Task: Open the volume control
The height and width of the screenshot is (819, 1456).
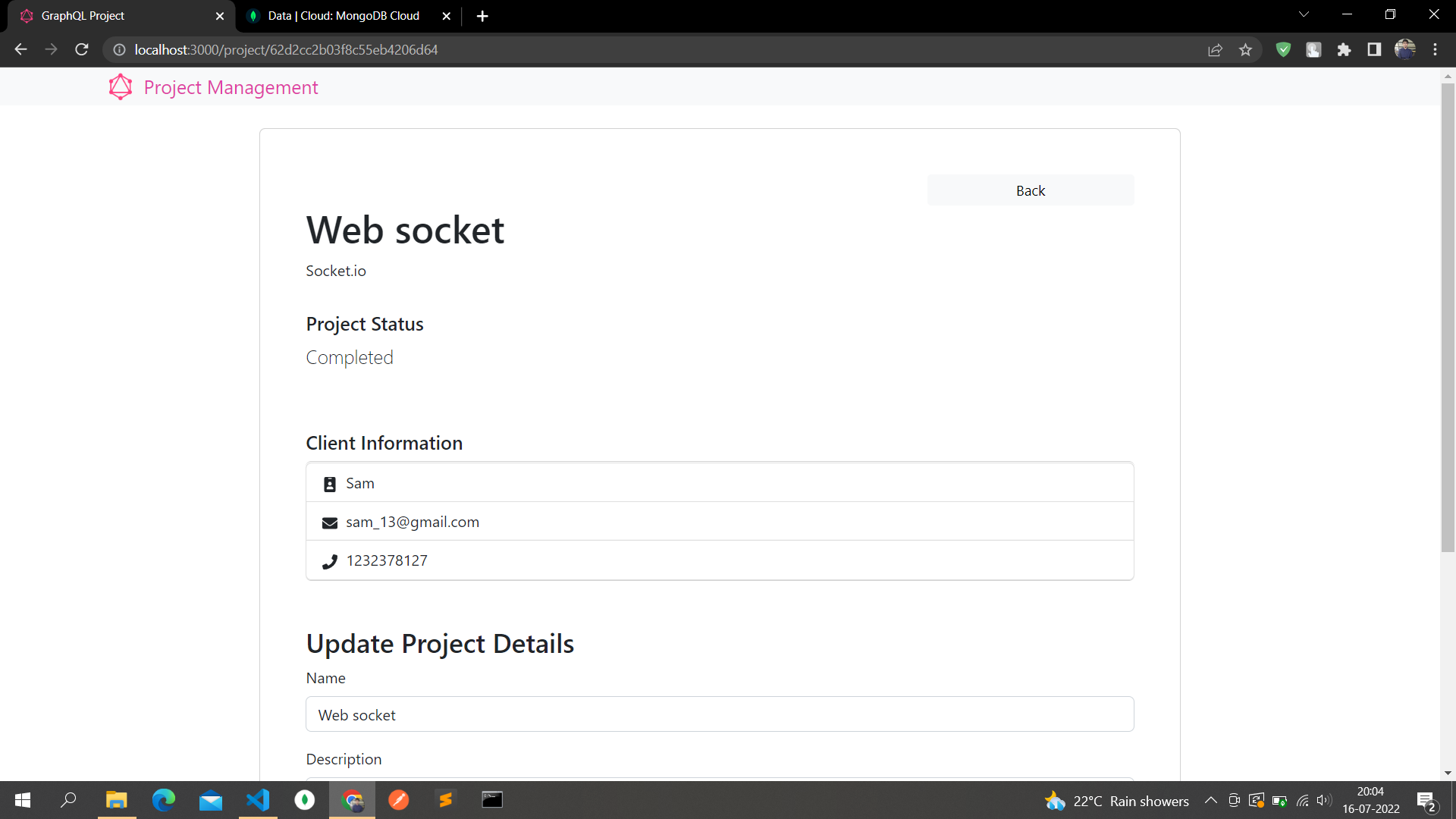Action: [x=1324, y=800]
